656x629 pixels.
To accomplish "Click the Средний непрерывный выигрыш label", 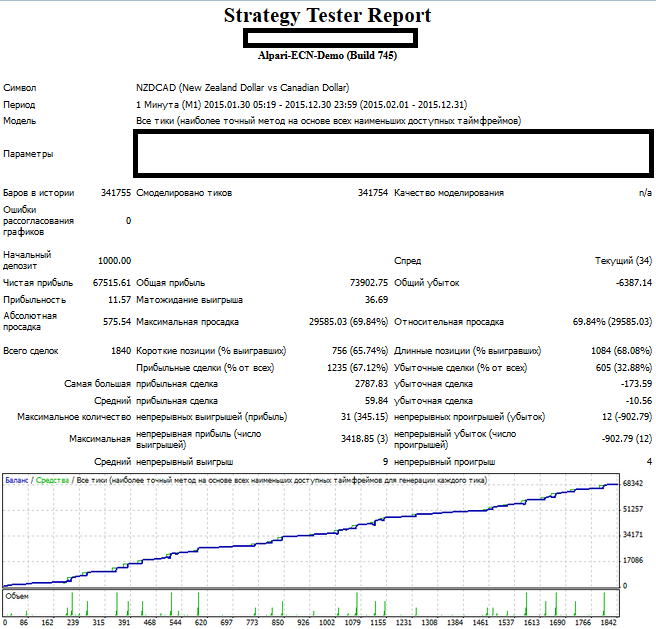I will click(164, 462).
